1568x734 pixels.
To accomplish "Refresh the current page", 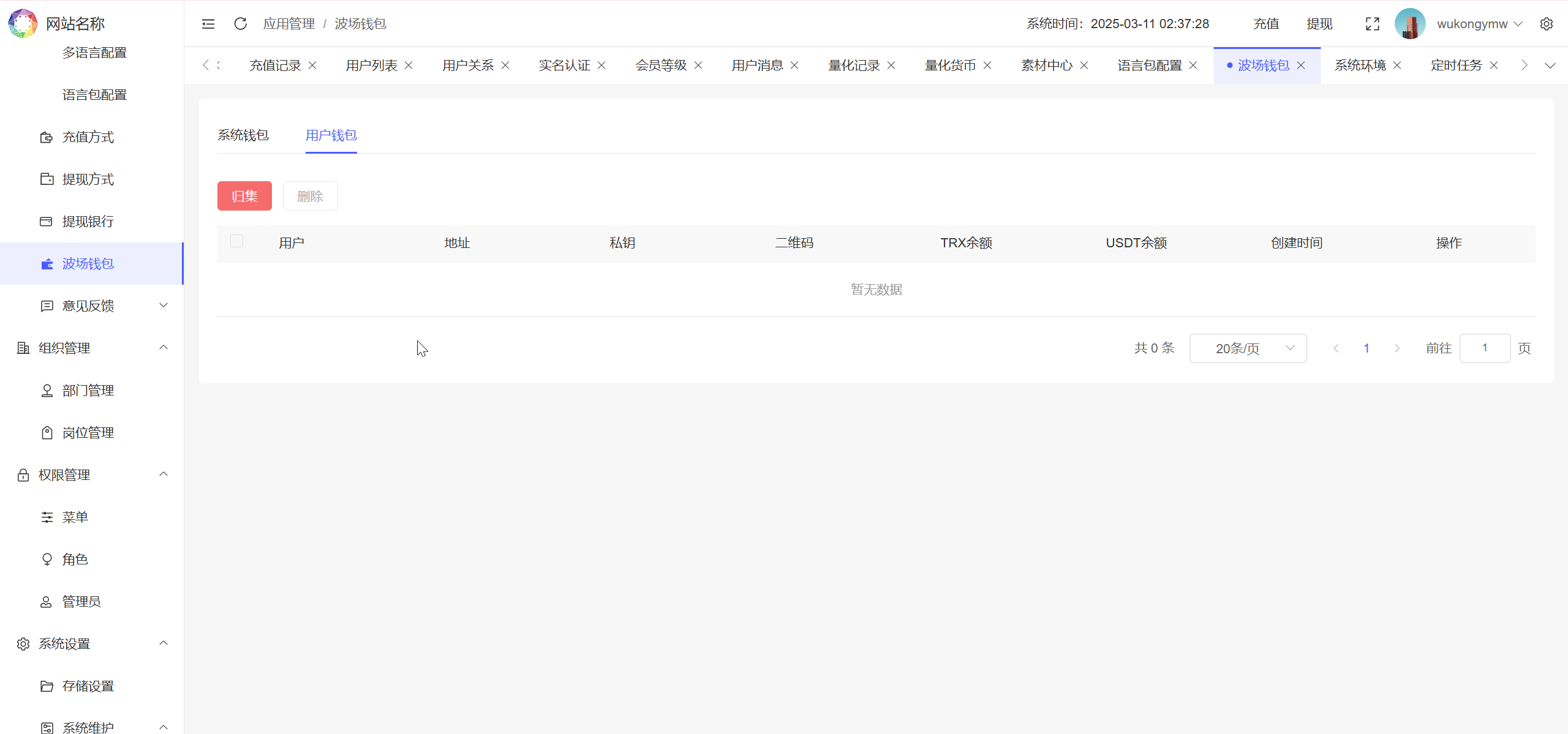I will [x=240, y=23].
